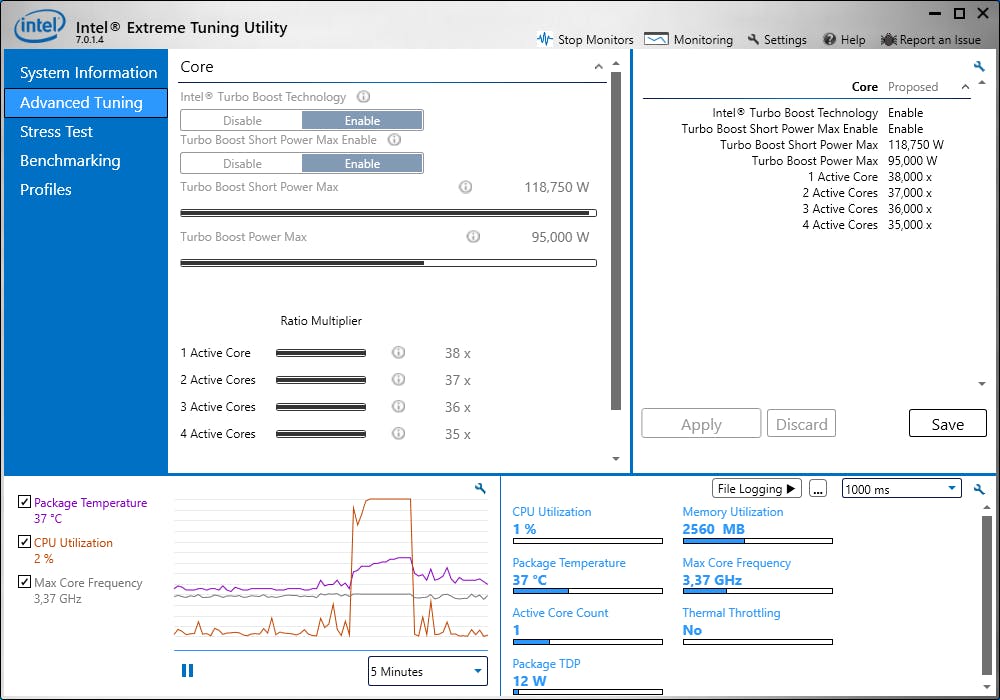
Task: Click the Memory Utilization 2560 MB value
Action: pos(714,529)
